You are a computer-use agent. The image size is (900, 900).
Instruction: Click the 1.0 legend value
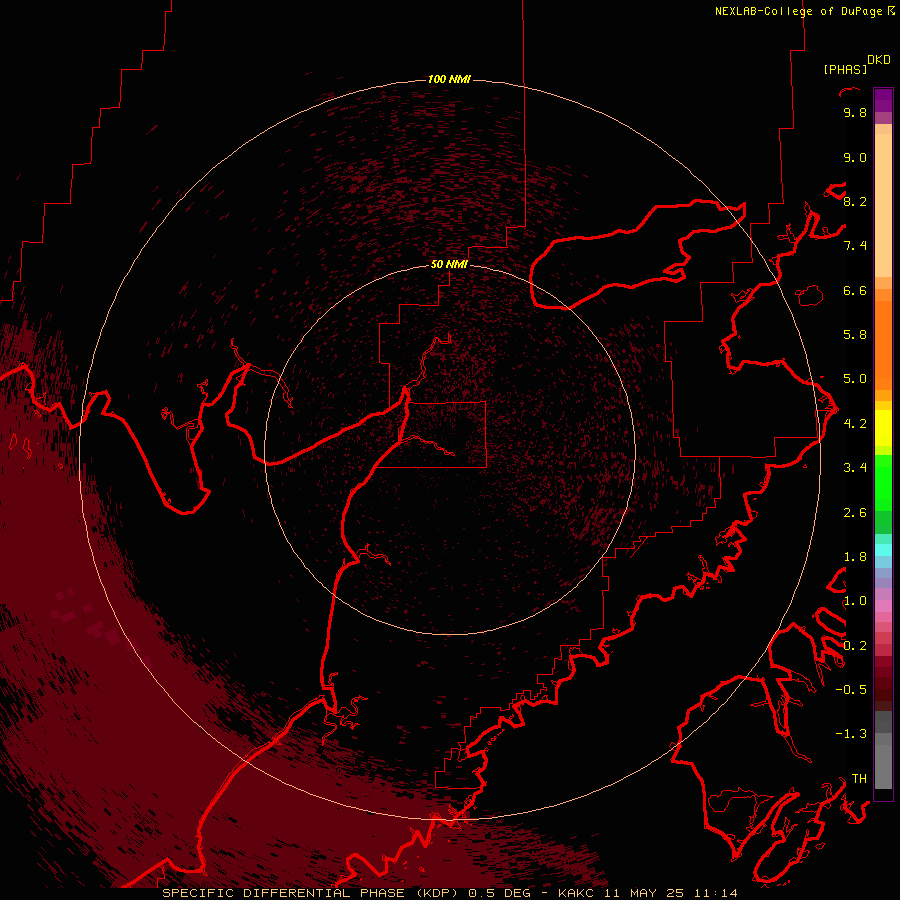pyautogui.click(x=855, y=601)
